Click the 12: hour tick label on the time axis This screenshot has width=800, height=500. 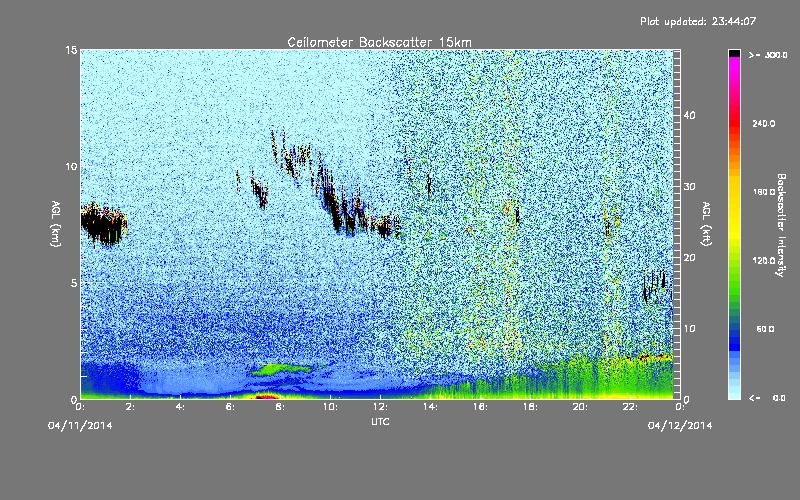tap(380, 407)
